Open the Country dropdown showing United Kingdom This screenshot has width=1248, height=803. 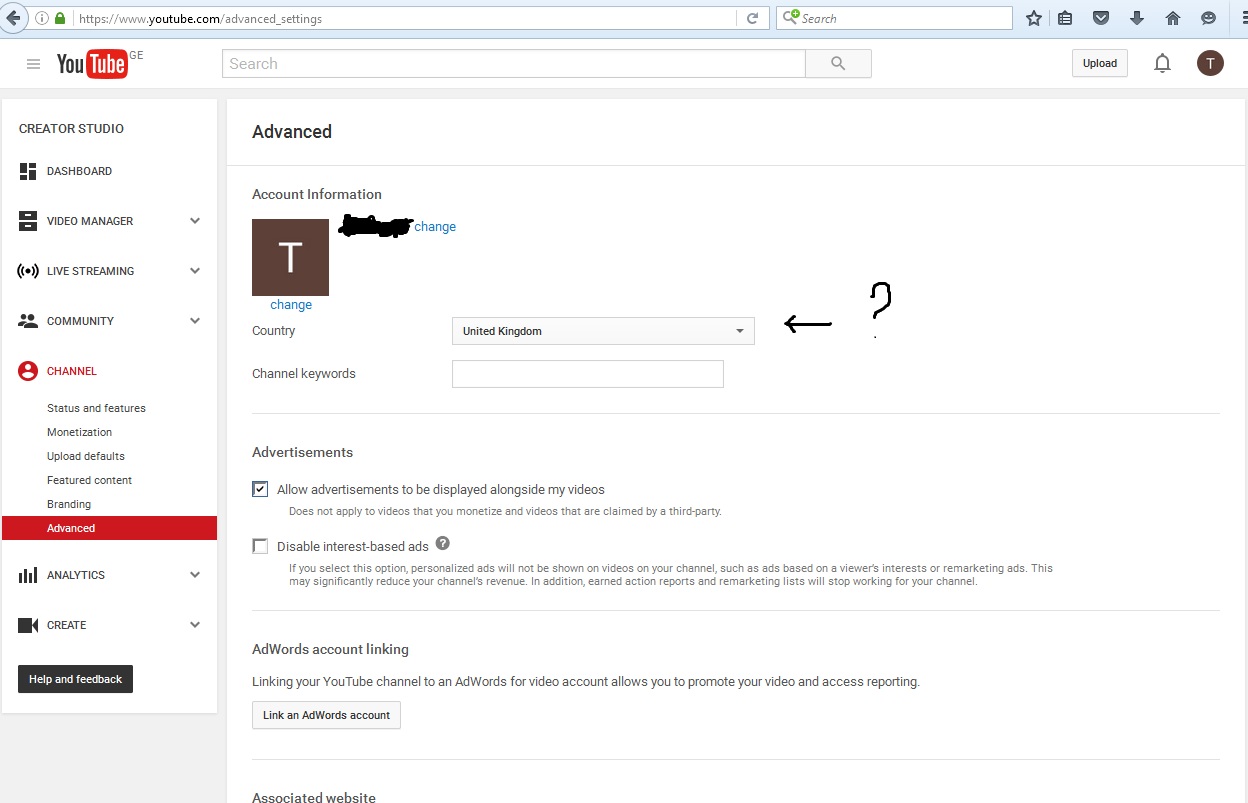pyautogui.click(x=603, y=331)
